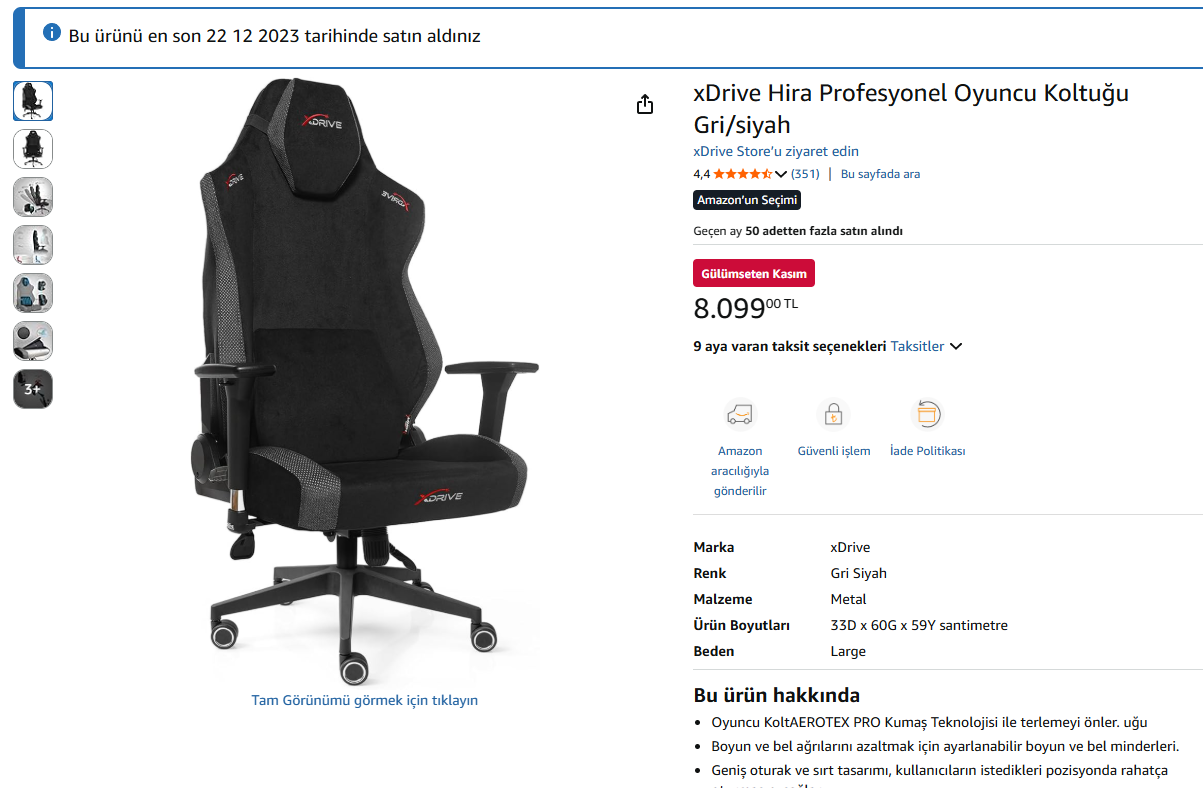Click the Gülümseten Kasım deal badge
The height and width of the screenshot is (788, 1203).
(x=754, y=274)
